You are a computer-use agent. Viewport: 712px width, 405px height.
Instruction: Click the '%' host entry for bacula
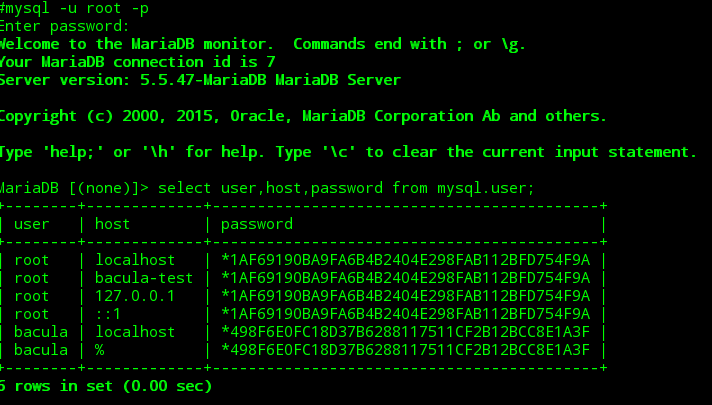pyautogui.click(x=99, y=350)
